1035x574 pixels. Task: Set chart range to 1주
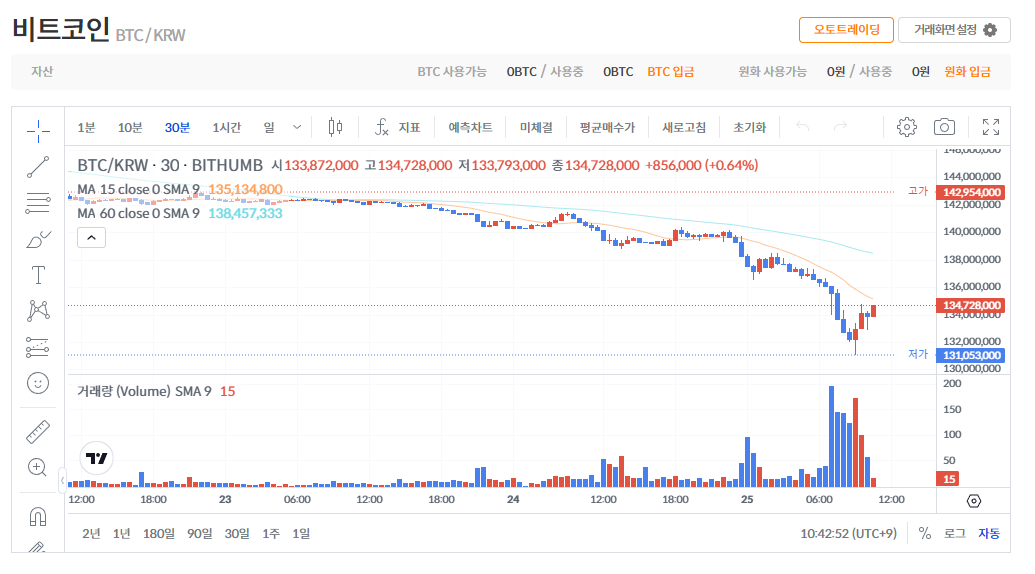[271, 533]
